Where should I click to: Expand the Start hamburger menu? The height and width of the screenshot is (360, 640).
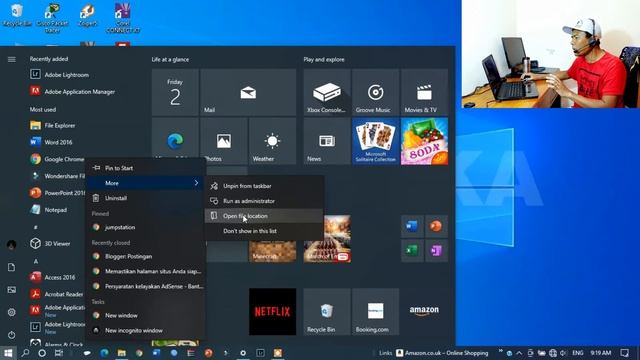11,60
